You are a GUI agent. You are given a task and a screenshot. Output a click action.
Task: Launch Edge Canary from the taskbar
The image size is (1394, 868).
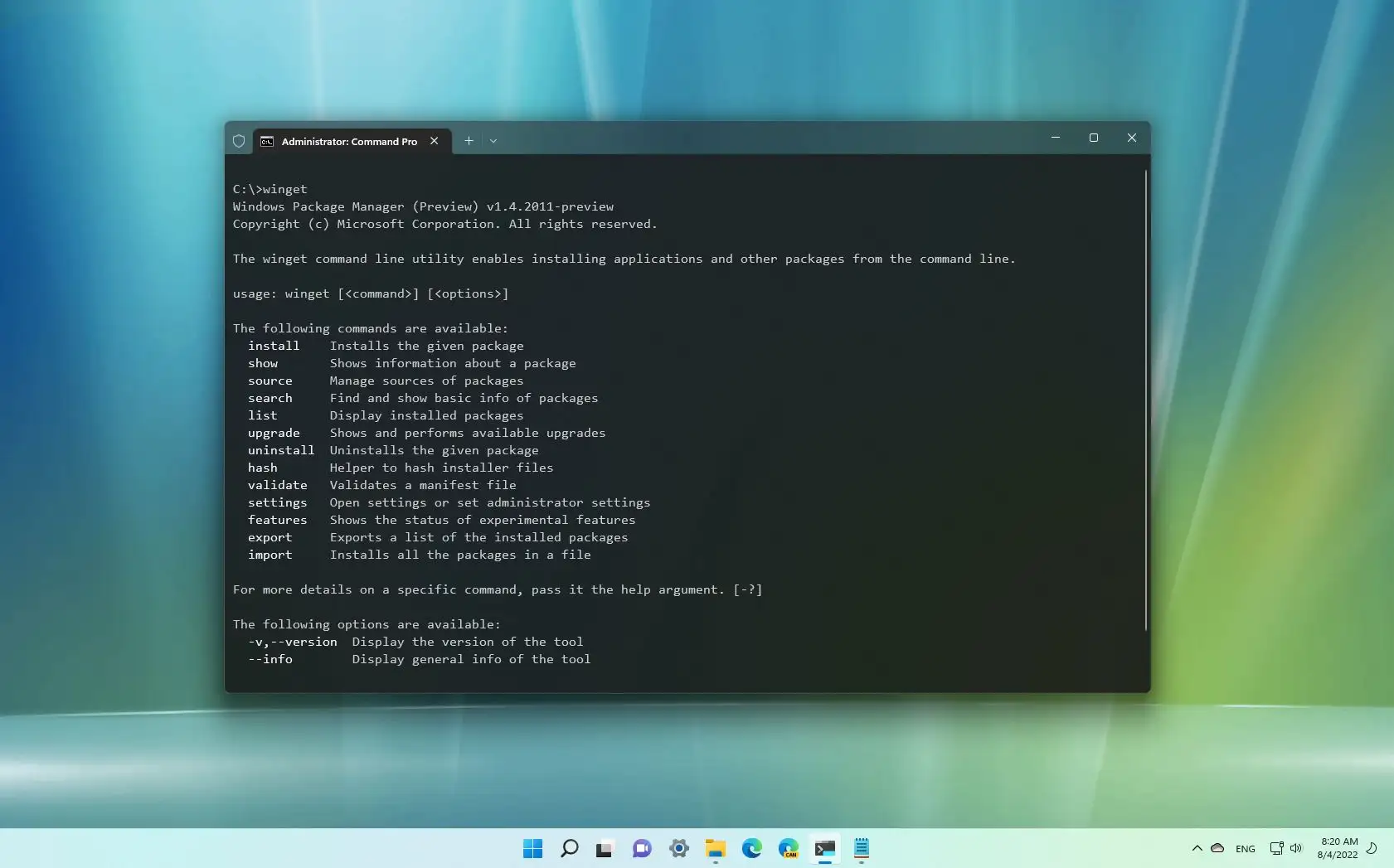coord(789,849)
